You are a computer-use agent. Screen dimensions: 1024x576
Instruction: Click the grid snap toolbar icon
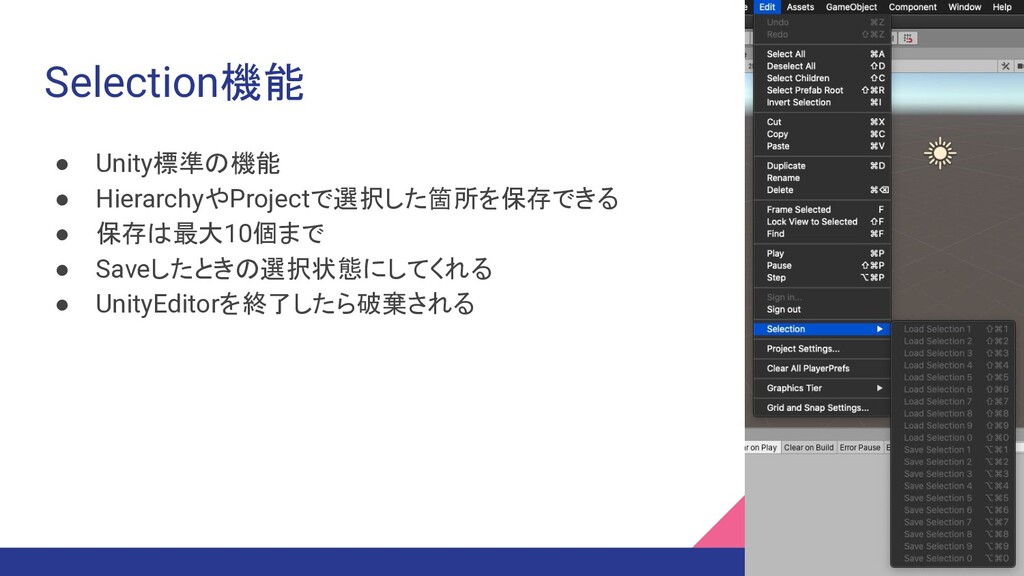point(908,39)
